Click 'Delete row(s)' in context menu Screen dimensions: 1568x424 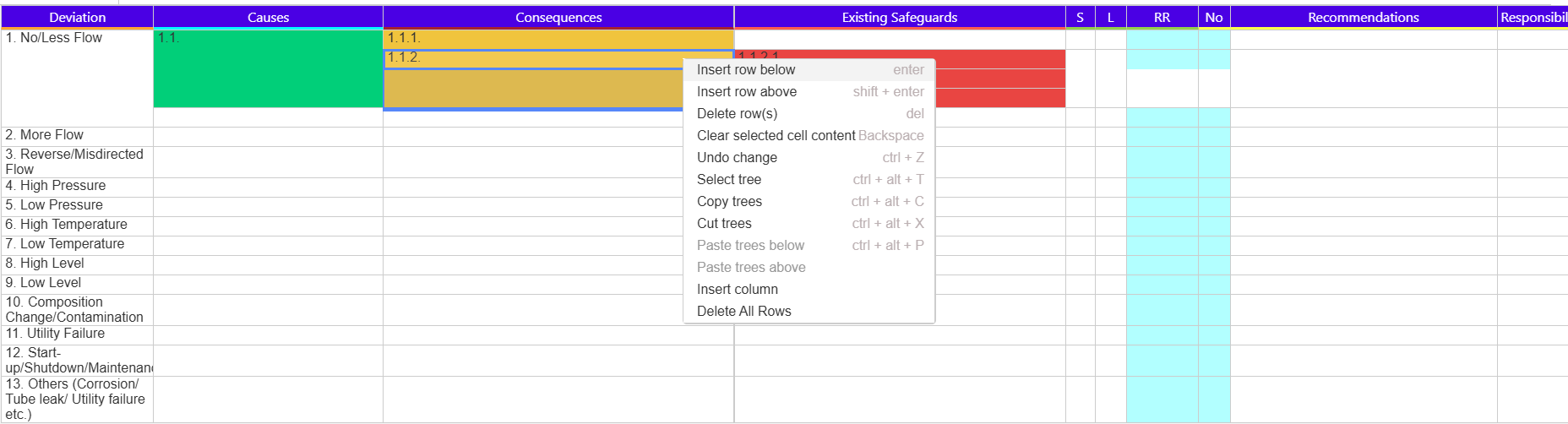pos(737,114)
